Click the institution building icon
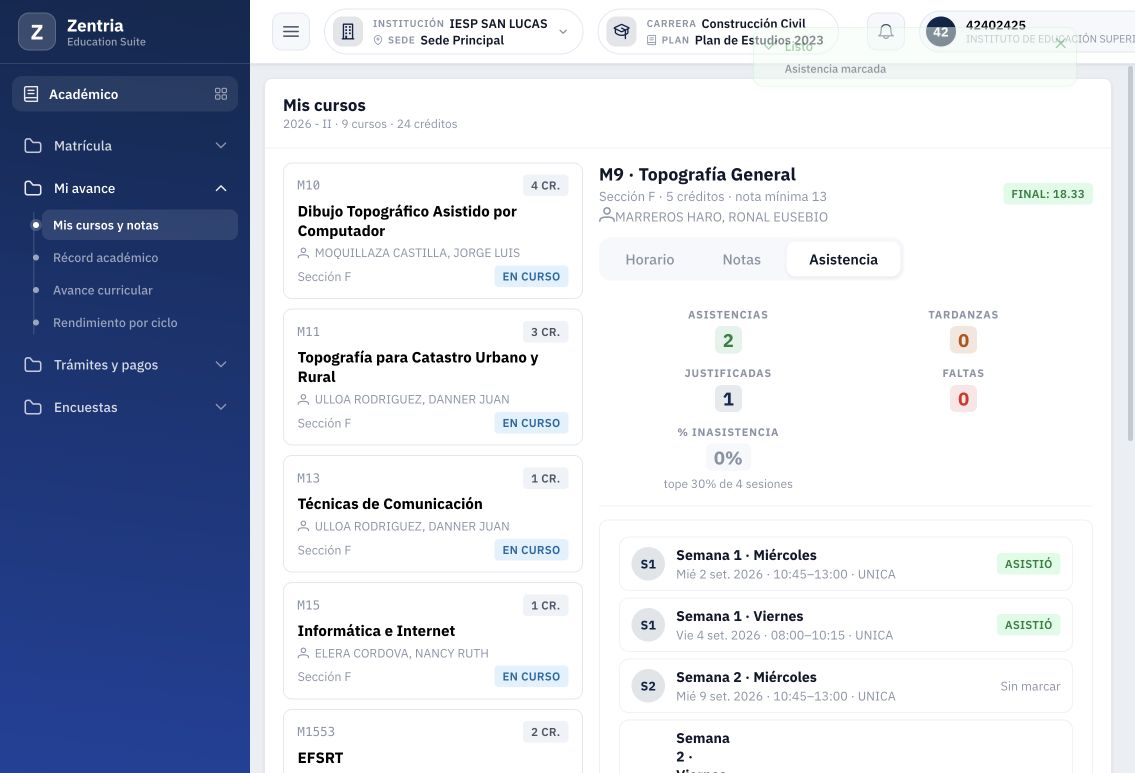The height and width of the screenshot is (773, 1135). [348, 32]
